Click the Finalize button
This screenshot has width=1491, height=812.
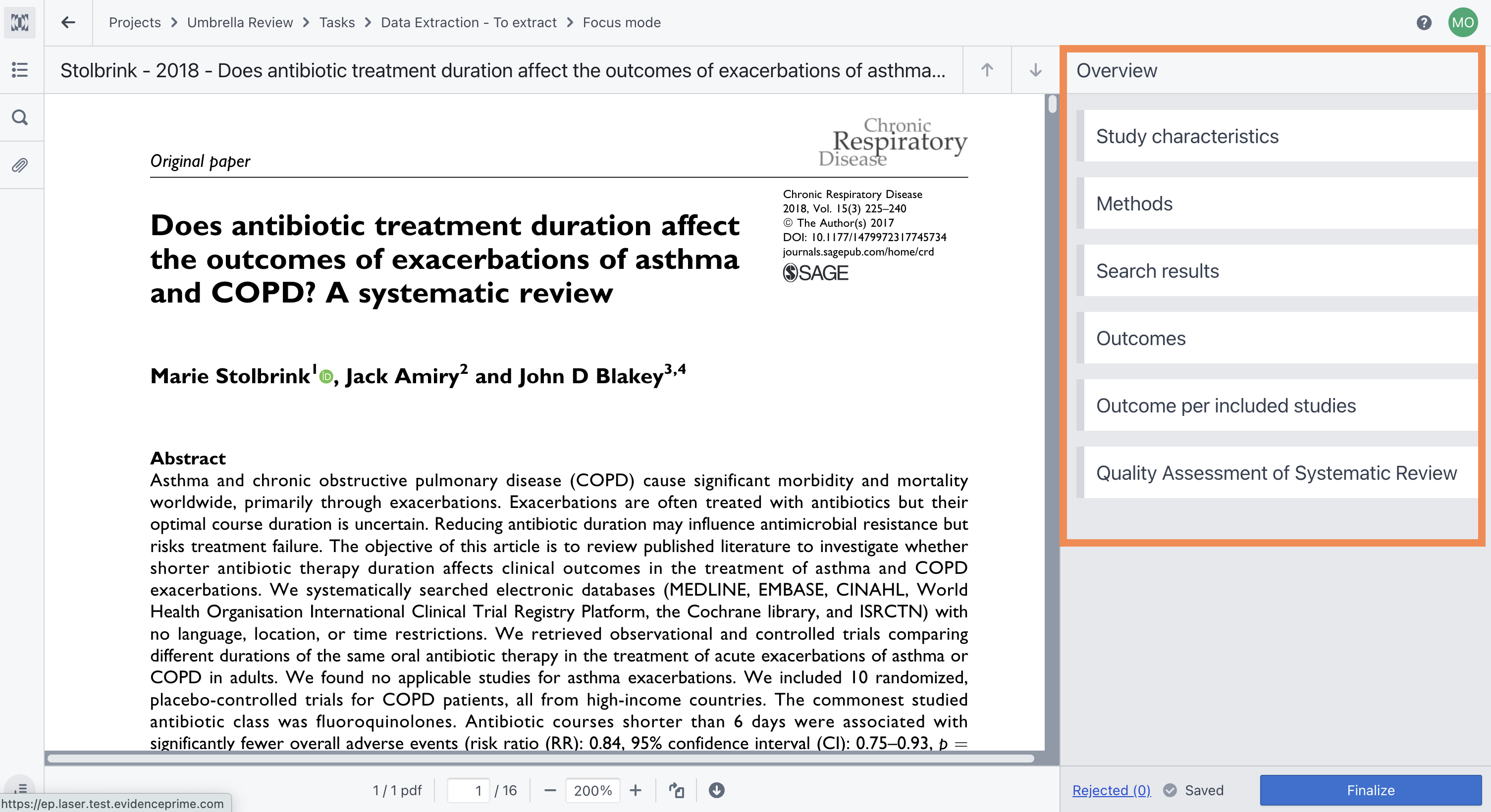coord(1370,790)
